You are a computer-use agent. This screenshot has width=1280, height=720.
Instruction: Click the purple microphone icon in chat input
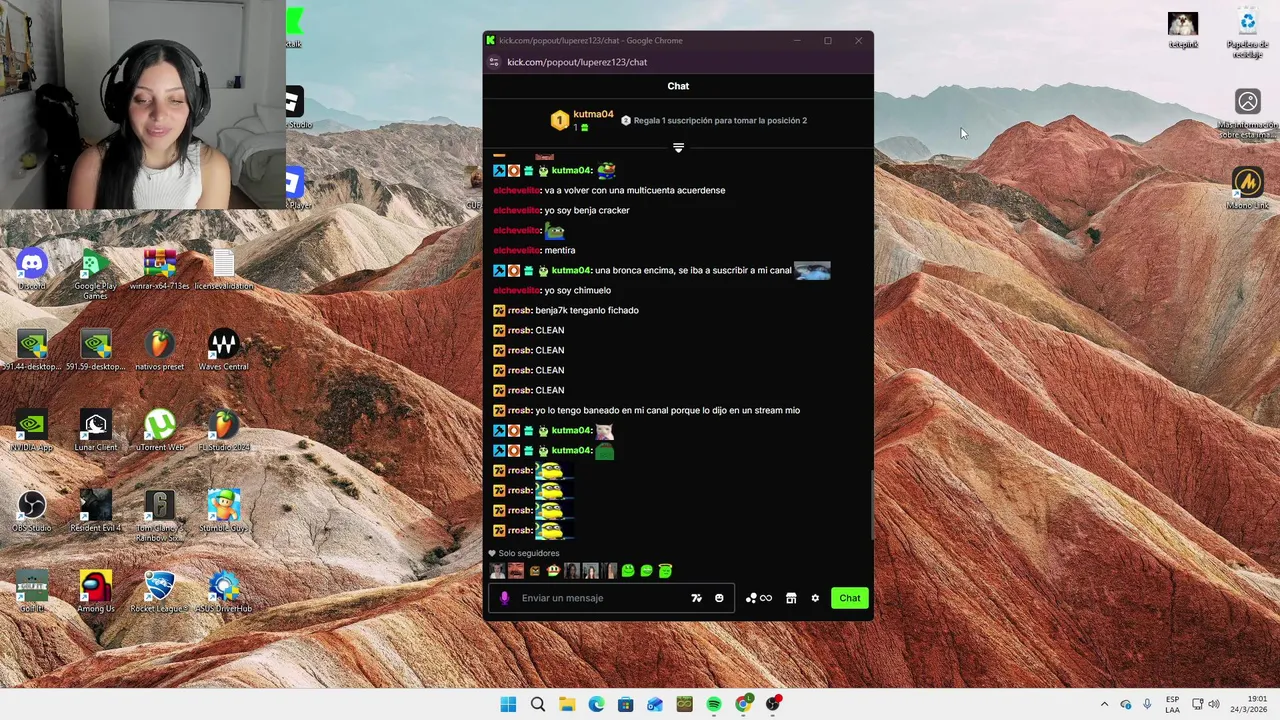[x=504, y=598]
